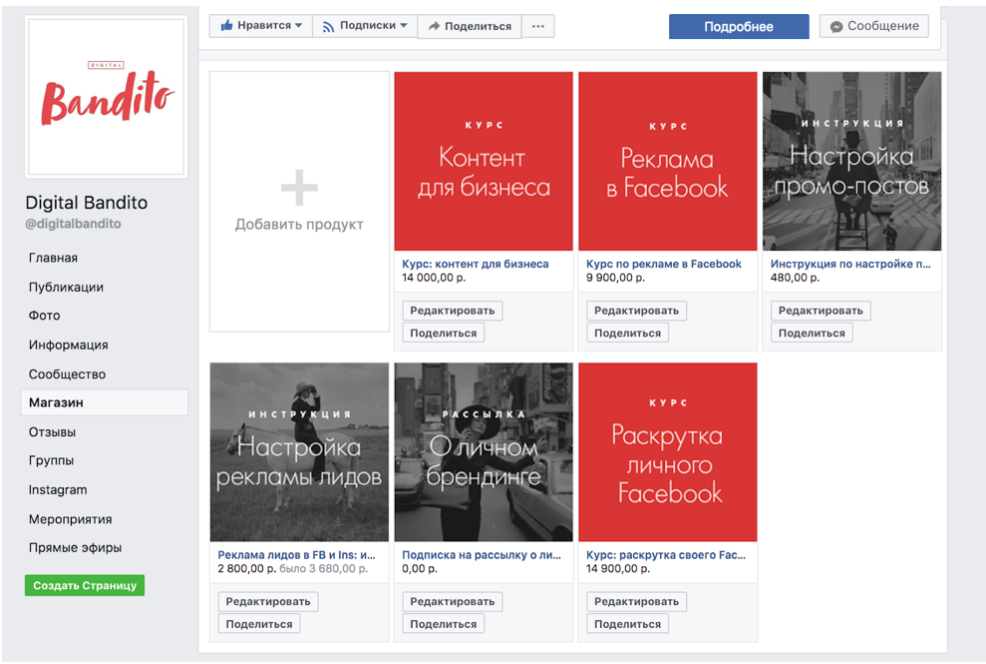Viewport: 986px width, 664px height.
Task: Click Поделиться under Реклама лидов product
Action: click(x=259, y=624)
